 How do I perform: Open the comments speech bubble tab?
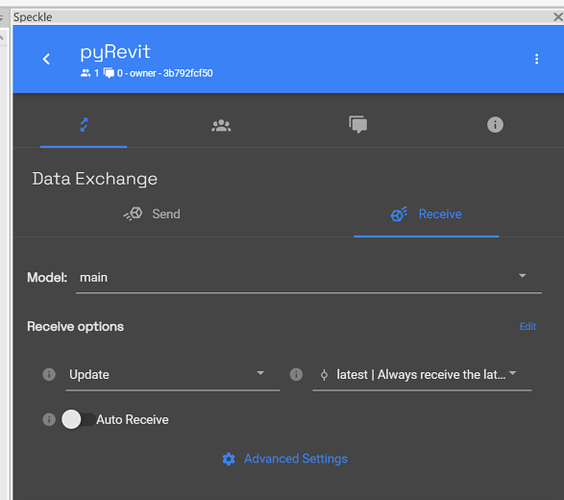click(x=358, y=125)
